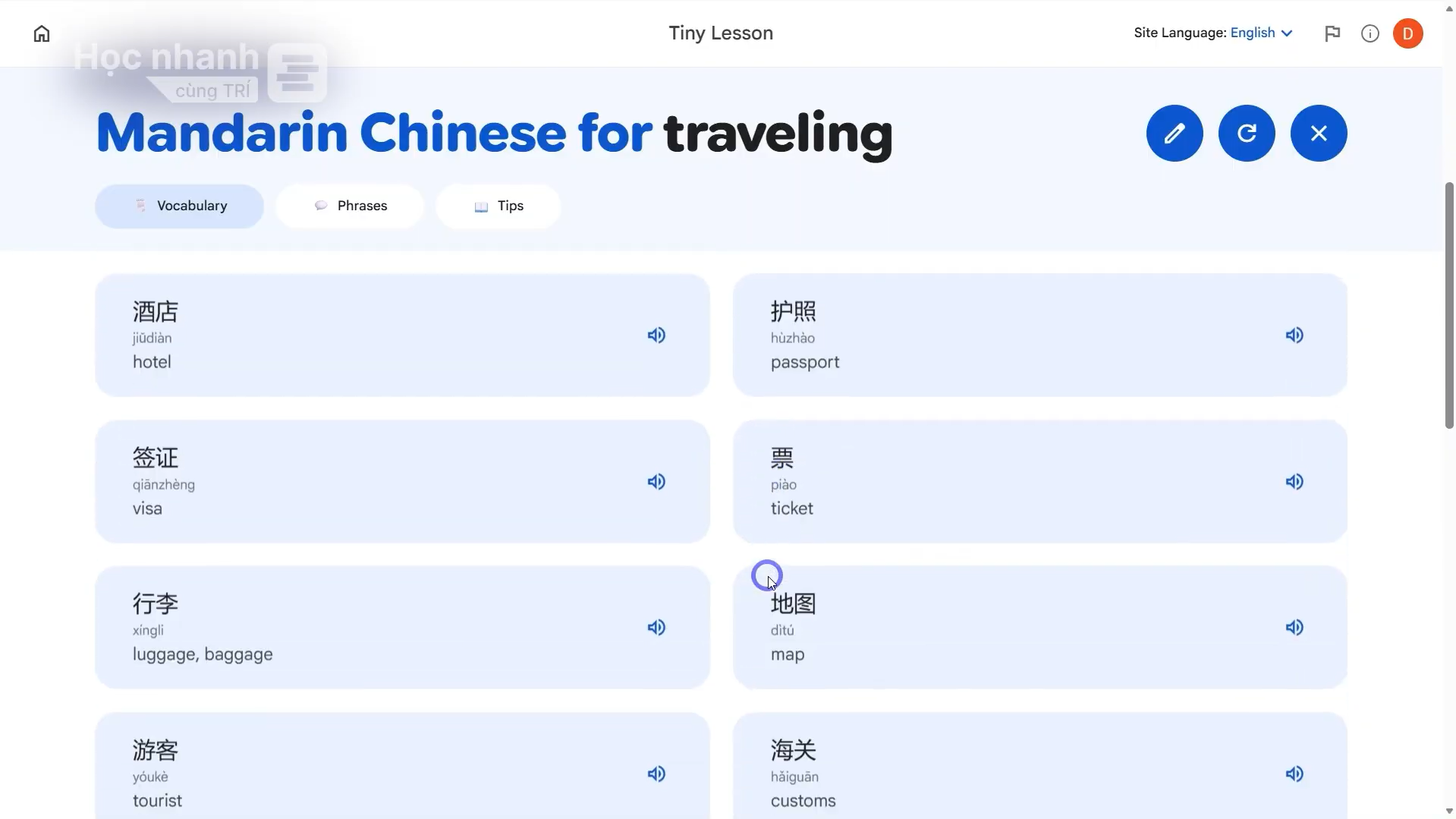The image size is (1456, 819).
Task: Expand the Site Language English dropdown
Action: (x=1261, y=33)
